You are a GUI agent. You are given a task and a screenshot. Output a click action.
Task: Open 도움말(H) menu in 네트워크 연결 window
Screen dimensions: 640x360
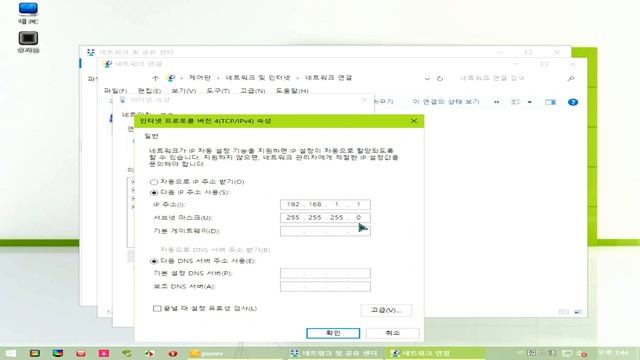pos(292,91)
